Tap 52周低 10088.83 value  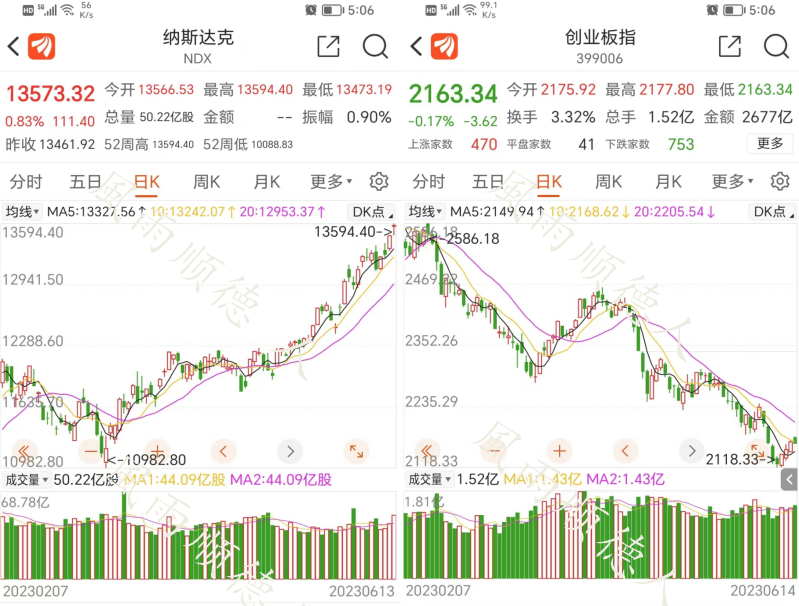[x=272, y=144]
